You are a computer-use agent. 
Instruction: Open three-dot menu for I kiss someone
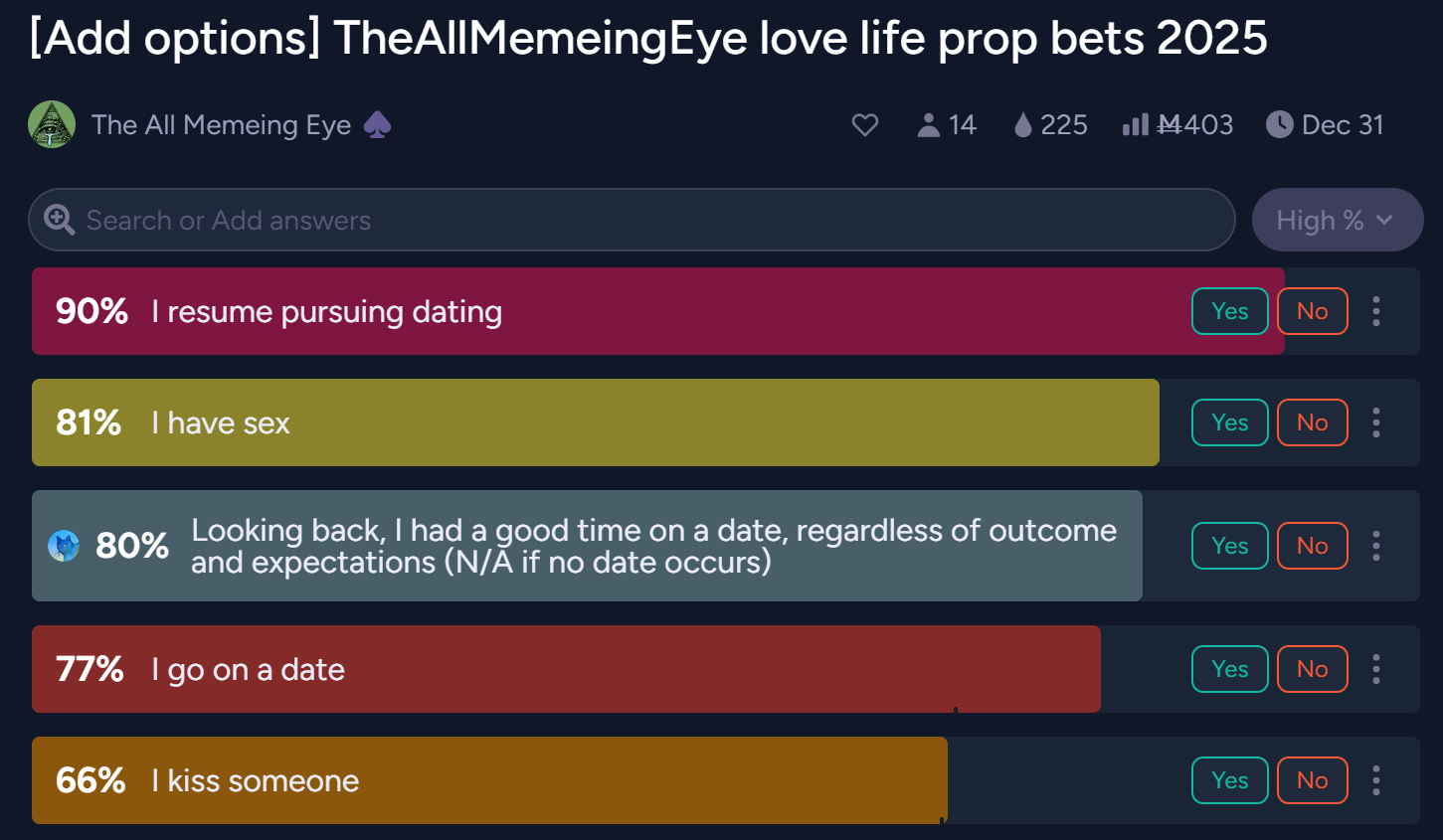[x=1376, y=780]
